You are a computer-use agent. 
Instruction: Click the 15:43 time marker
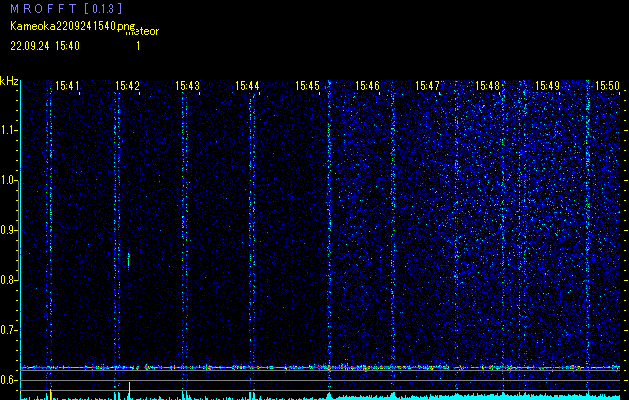(x=187, y=85)
